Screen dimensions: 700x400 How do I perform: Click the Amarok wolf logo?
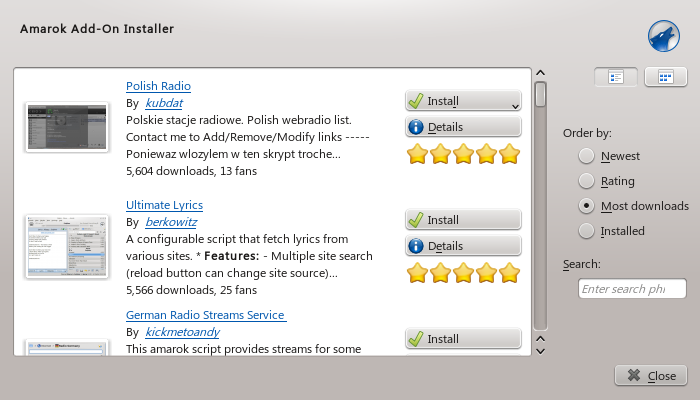(x=664, y=36)
